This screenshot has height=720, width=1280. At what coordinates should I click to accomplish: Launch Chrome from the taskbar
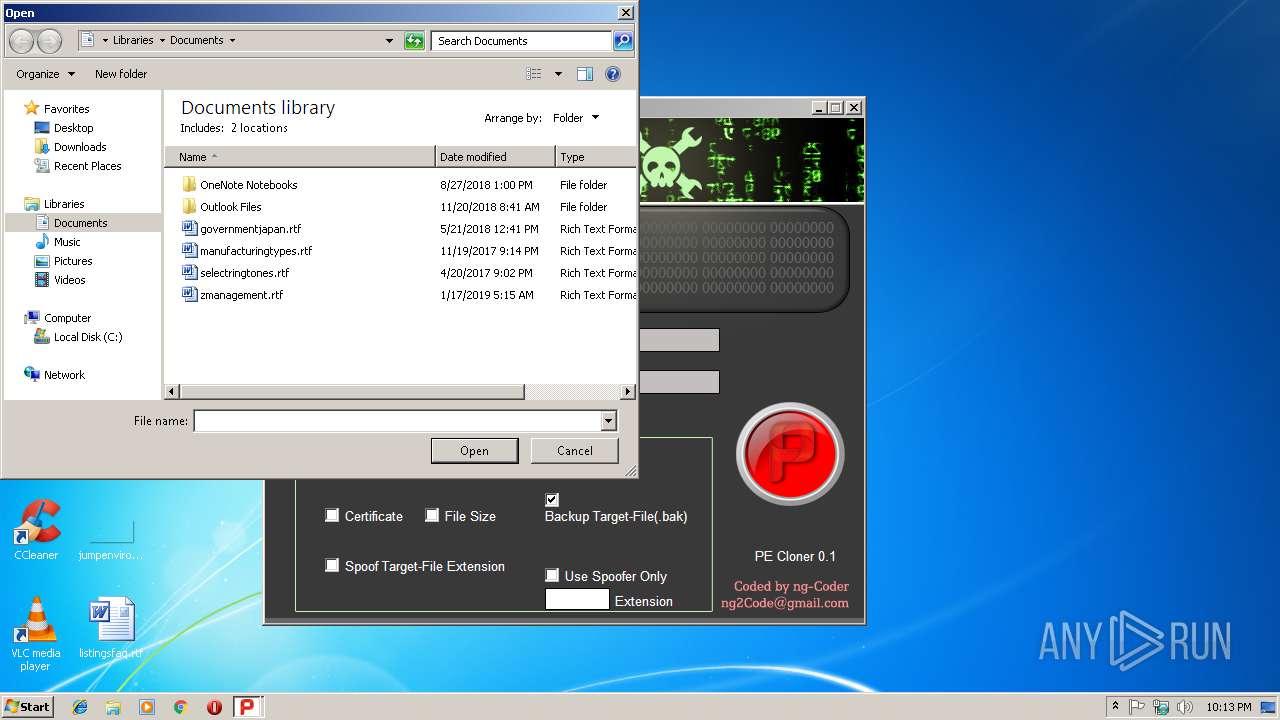tap(180, 707)
